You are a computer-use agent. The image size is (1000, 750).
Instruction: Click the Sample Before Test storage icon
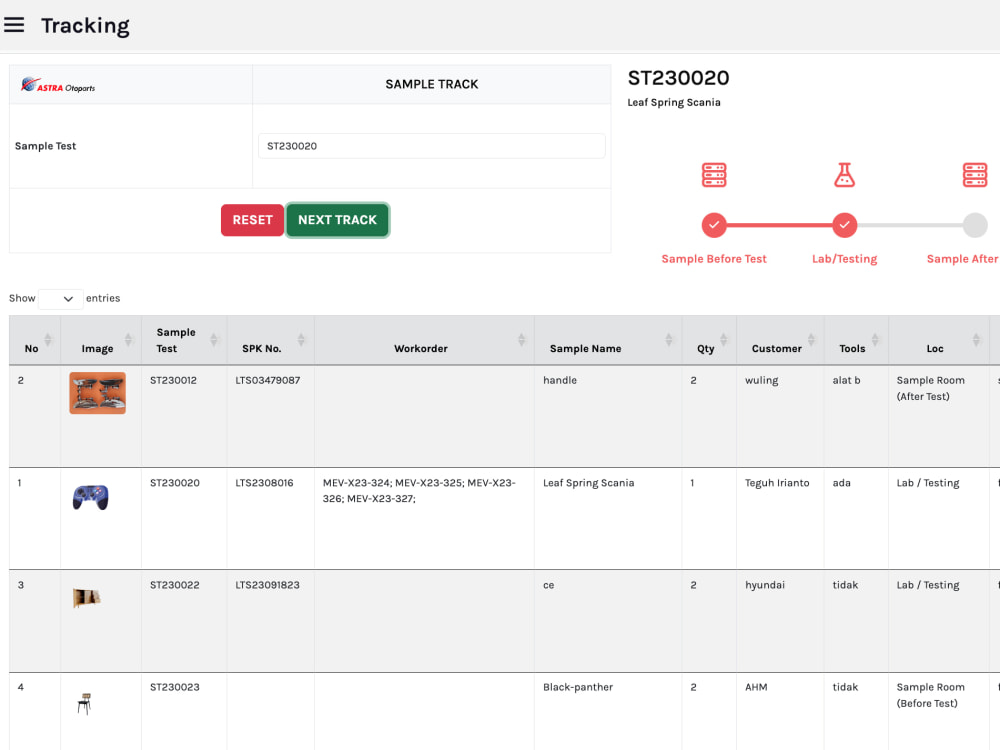[714, 175]
